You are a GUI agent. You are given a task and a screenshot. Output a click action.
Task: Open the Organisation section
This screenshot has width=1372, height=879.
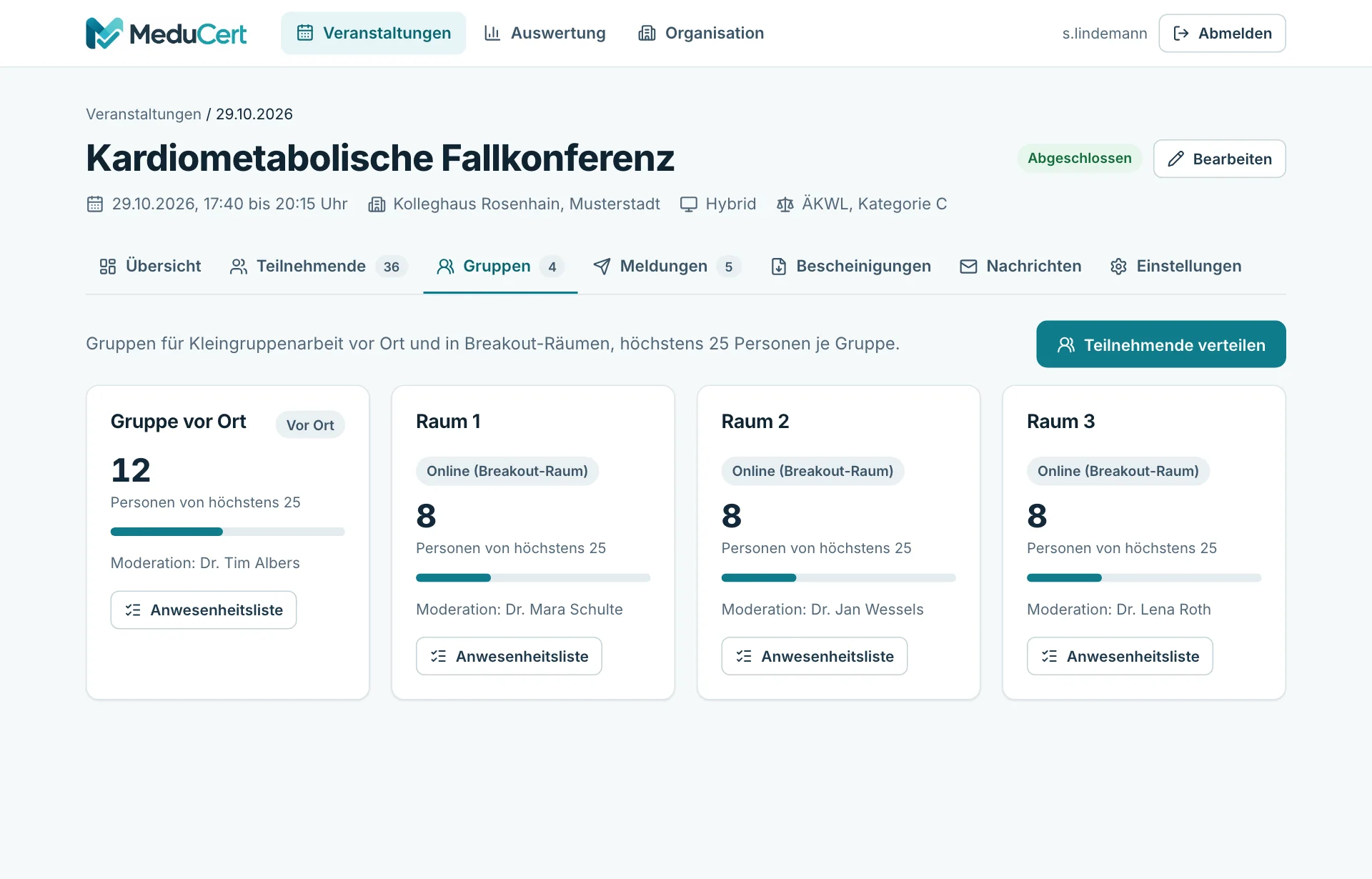(701, 33)
